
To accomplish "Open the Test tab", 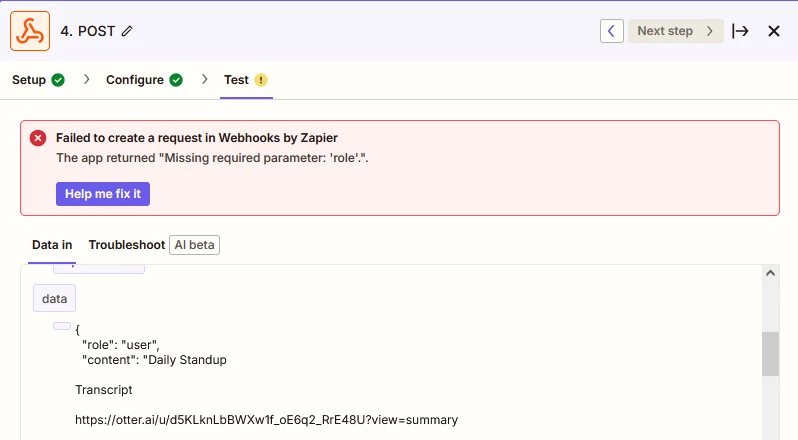I will tap(246, 80).
